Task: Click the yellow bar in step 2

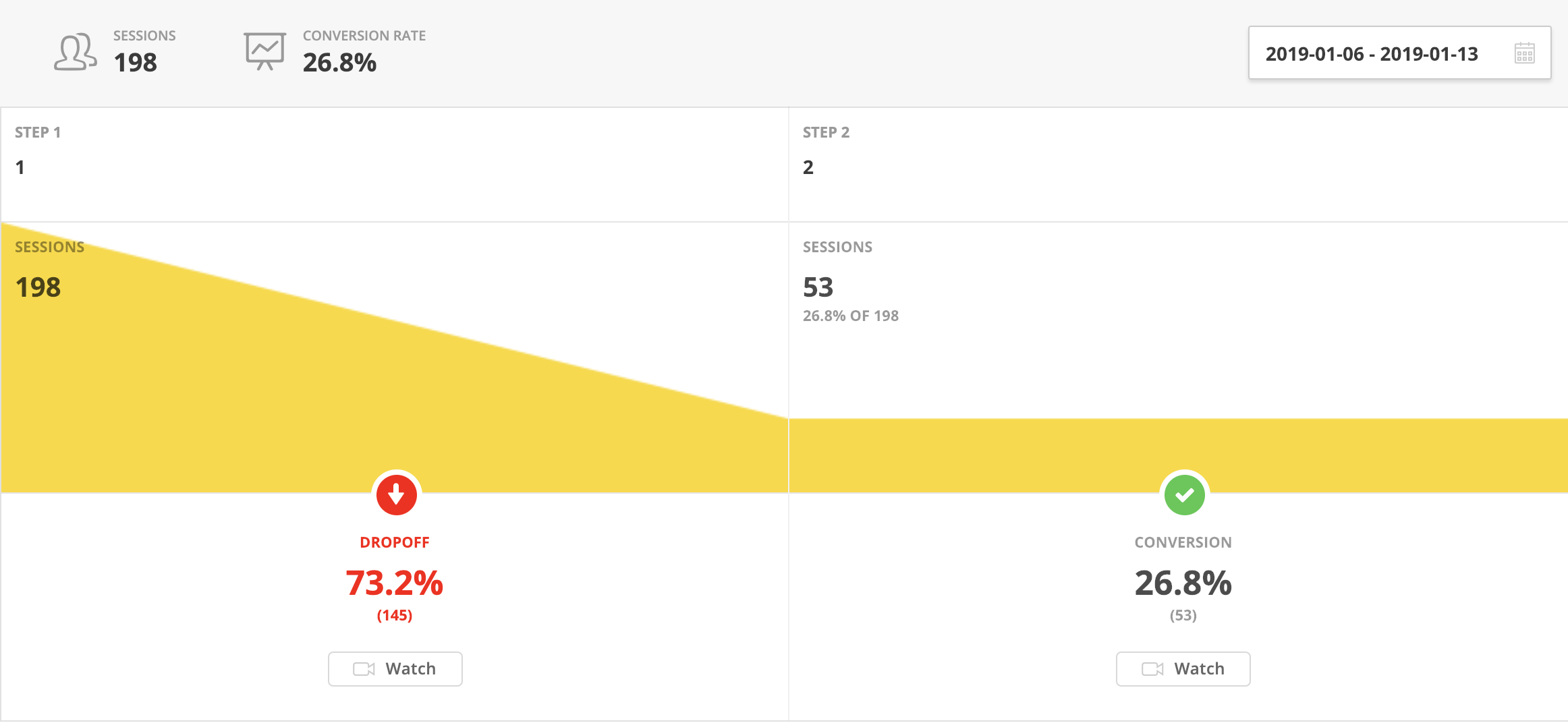Action: (x=1178, y=455)
